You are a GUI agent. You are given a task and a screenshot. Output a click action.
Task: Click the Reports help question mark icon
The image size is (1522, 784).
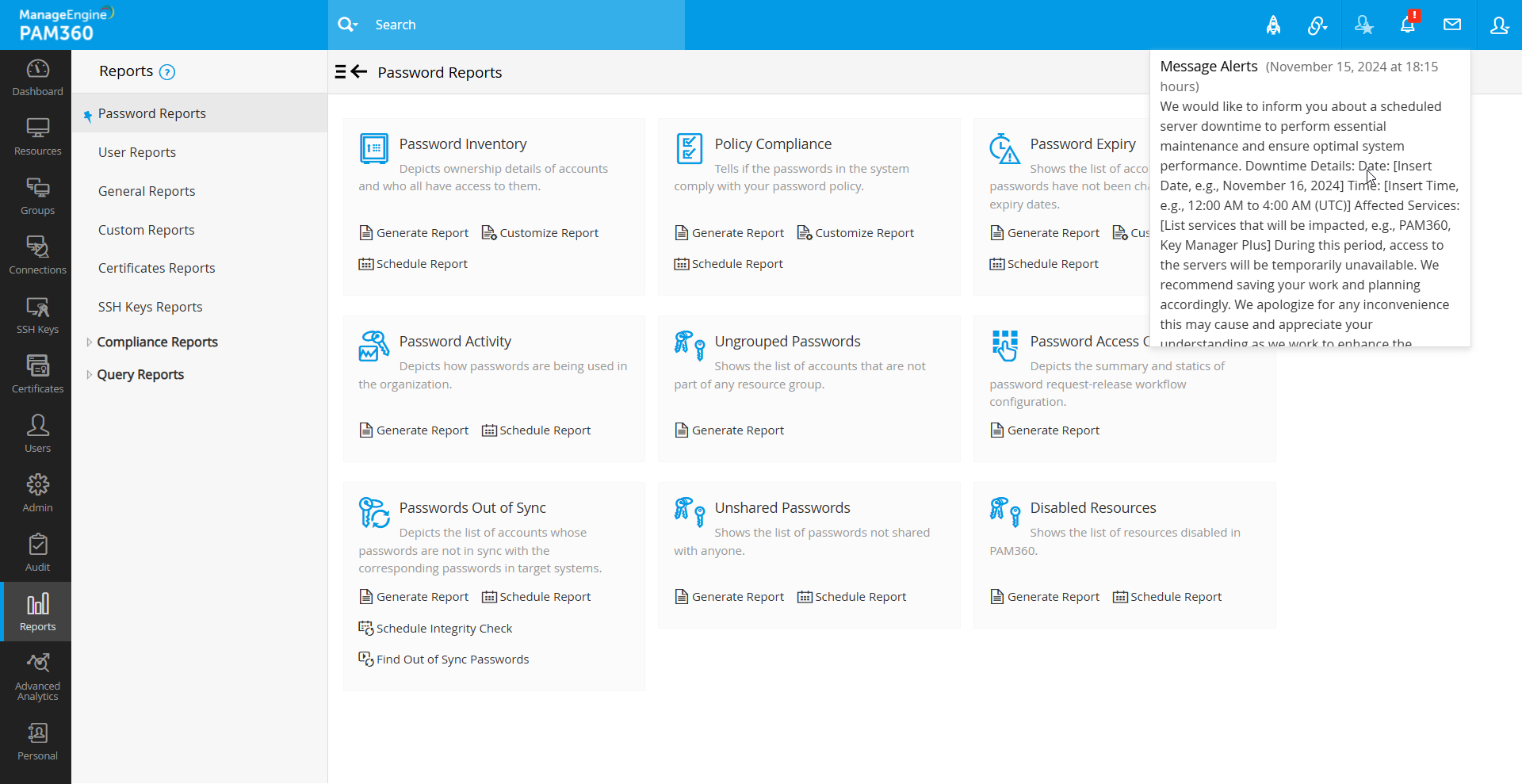[166, 72]
